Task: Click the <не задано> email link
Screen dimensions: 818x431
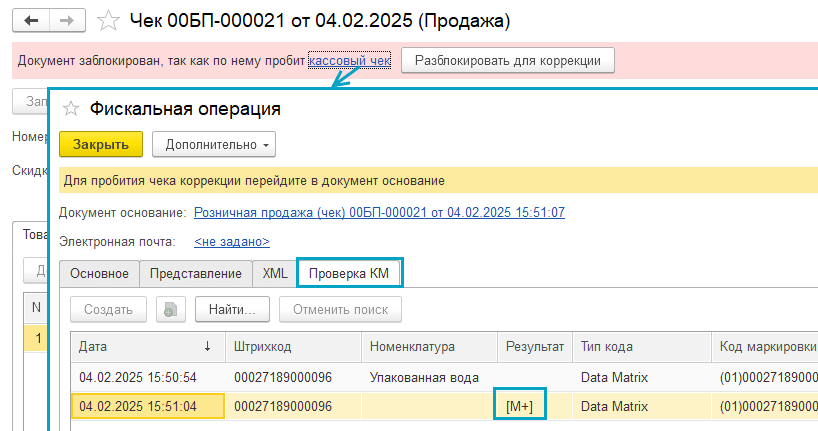Action: [231, 241]
